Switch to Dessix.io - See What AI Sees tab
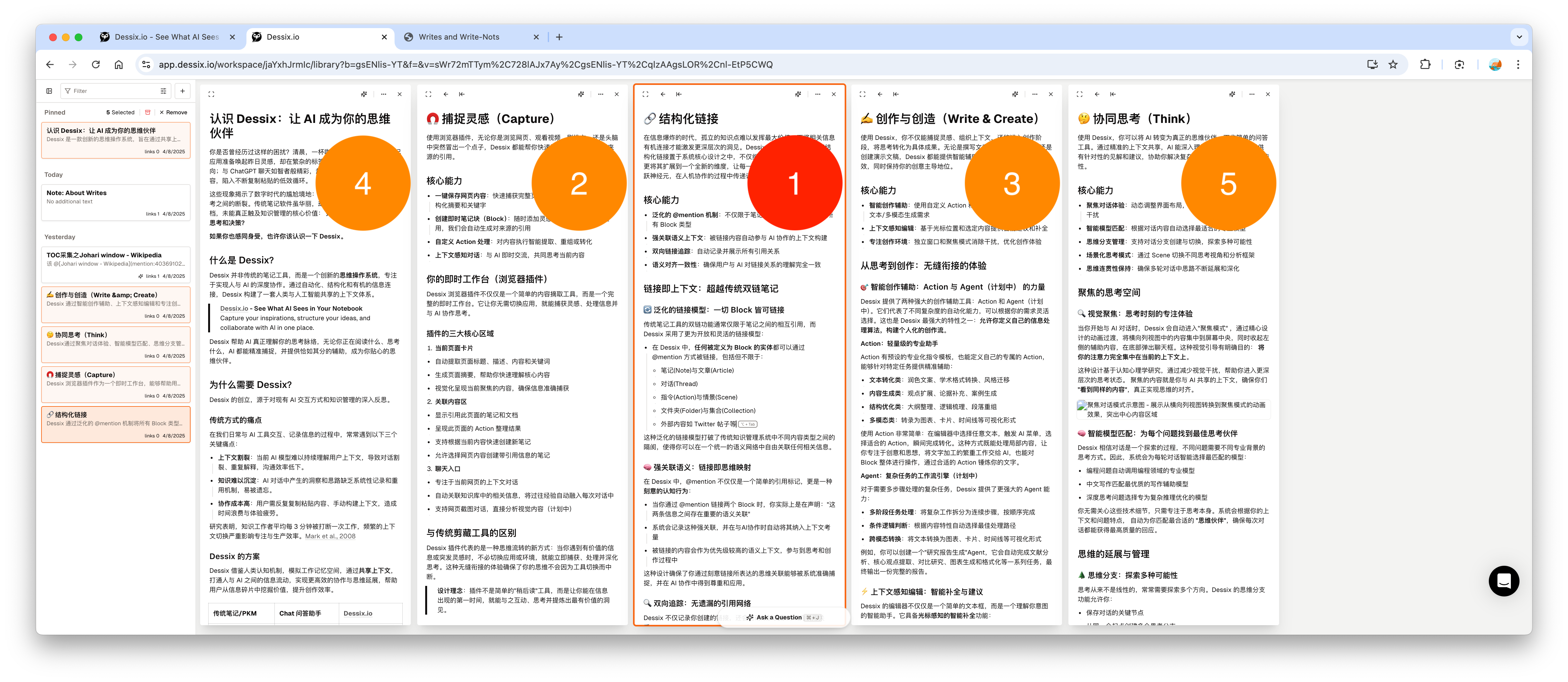 click(x=167, y=37)
